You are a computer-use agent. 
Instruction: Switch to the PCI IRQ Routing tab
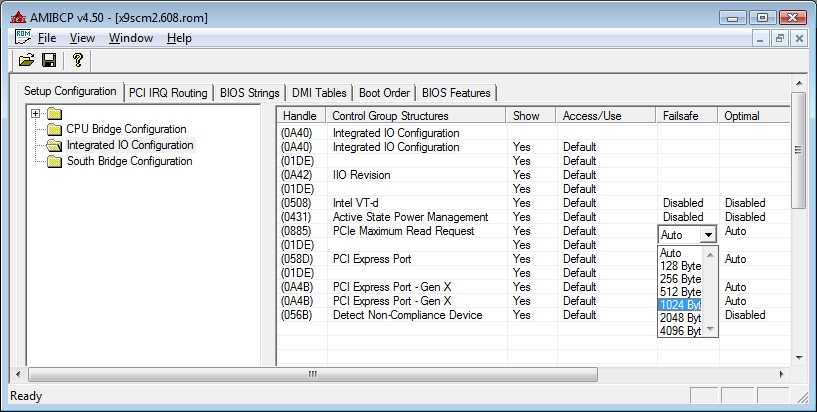[168, 93]
